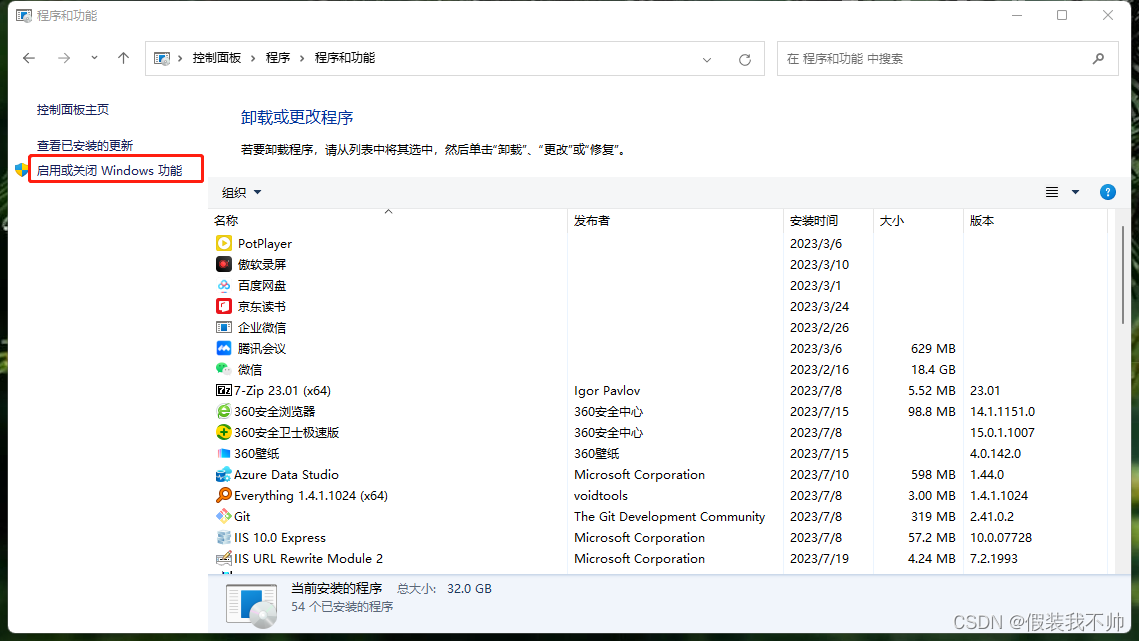Go to 控制面板 via breadcrumb
The height and width of the screenshot is (641, 1139).
pos(217,58)
